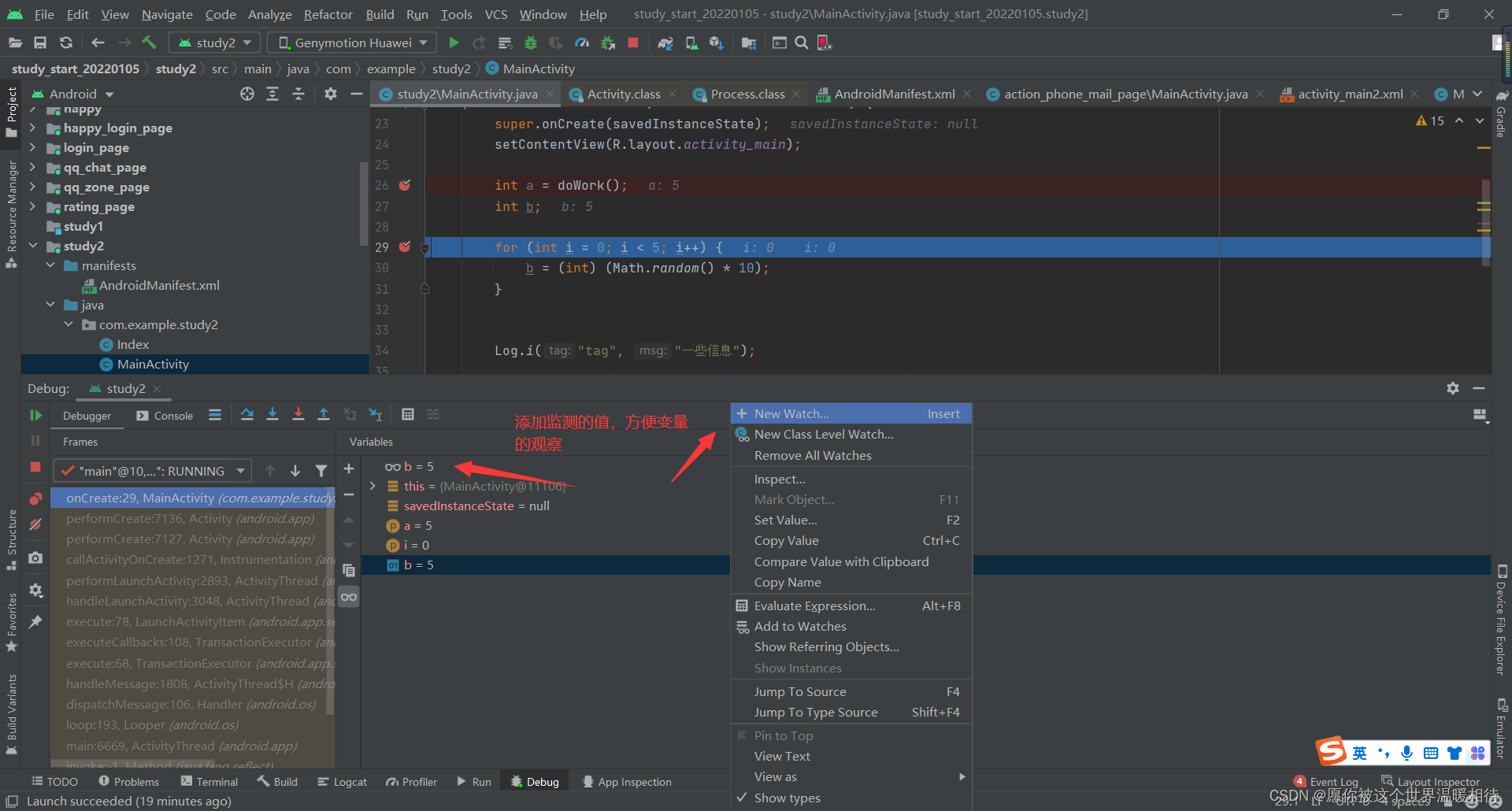Choose Set Value... from context menu
The image size is (1512, 811).
click(850, 520)
